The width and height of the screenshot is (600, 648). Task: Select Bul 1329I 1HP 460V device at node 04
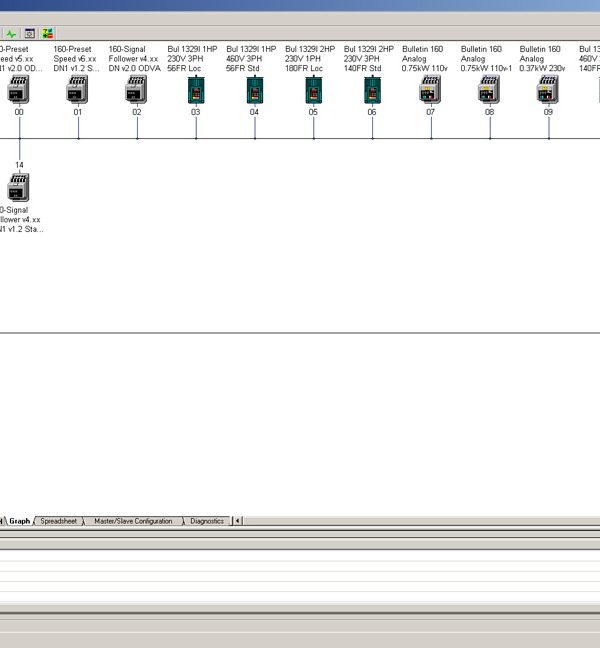click(x=255, y=89)
